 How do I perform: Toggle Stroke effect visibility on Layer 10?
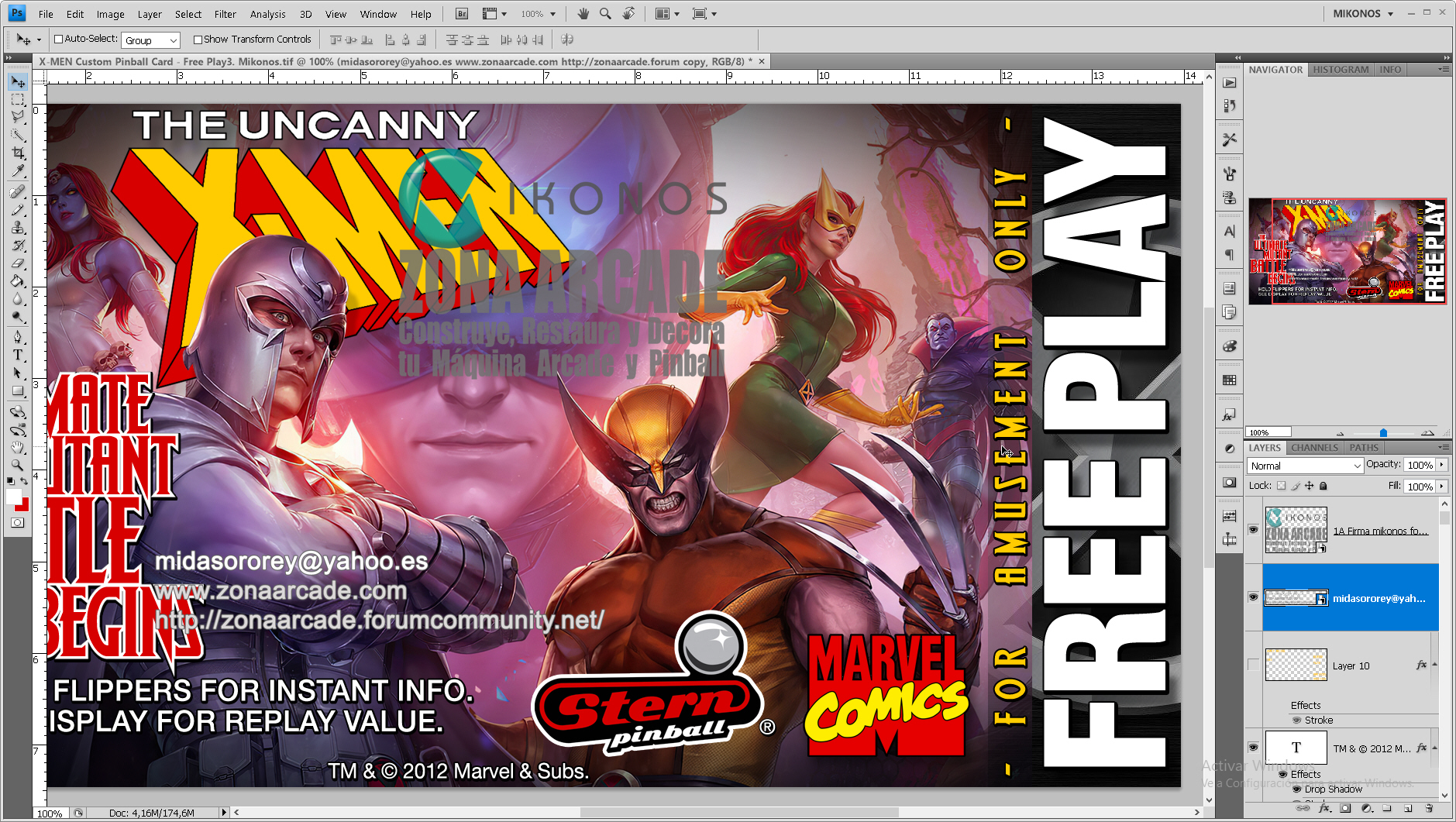tap(1296, 721)
